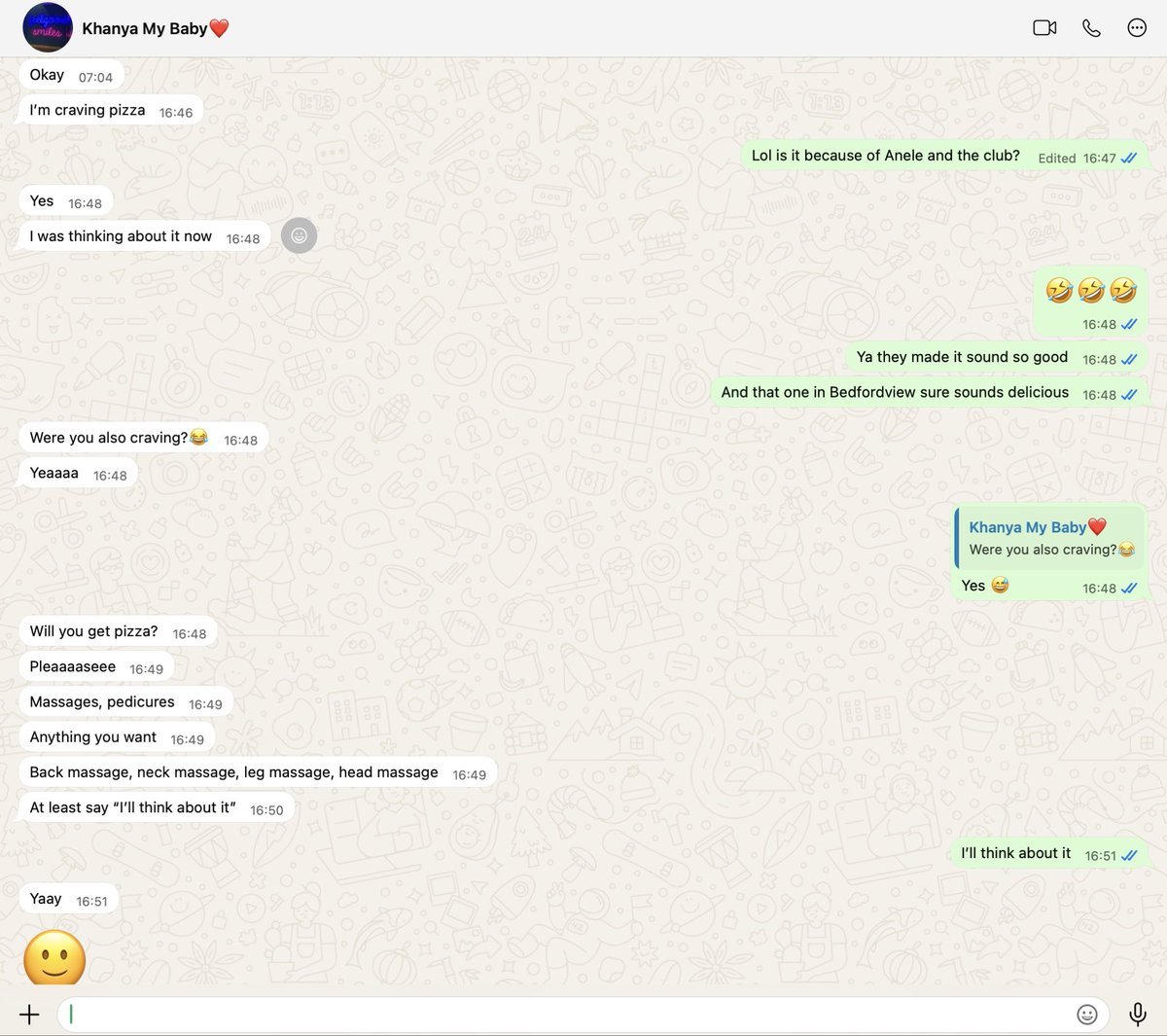Click the "Yeaaaa" message
Image resolution: width=1167 pixels, height=1036 pixels.
78,474
